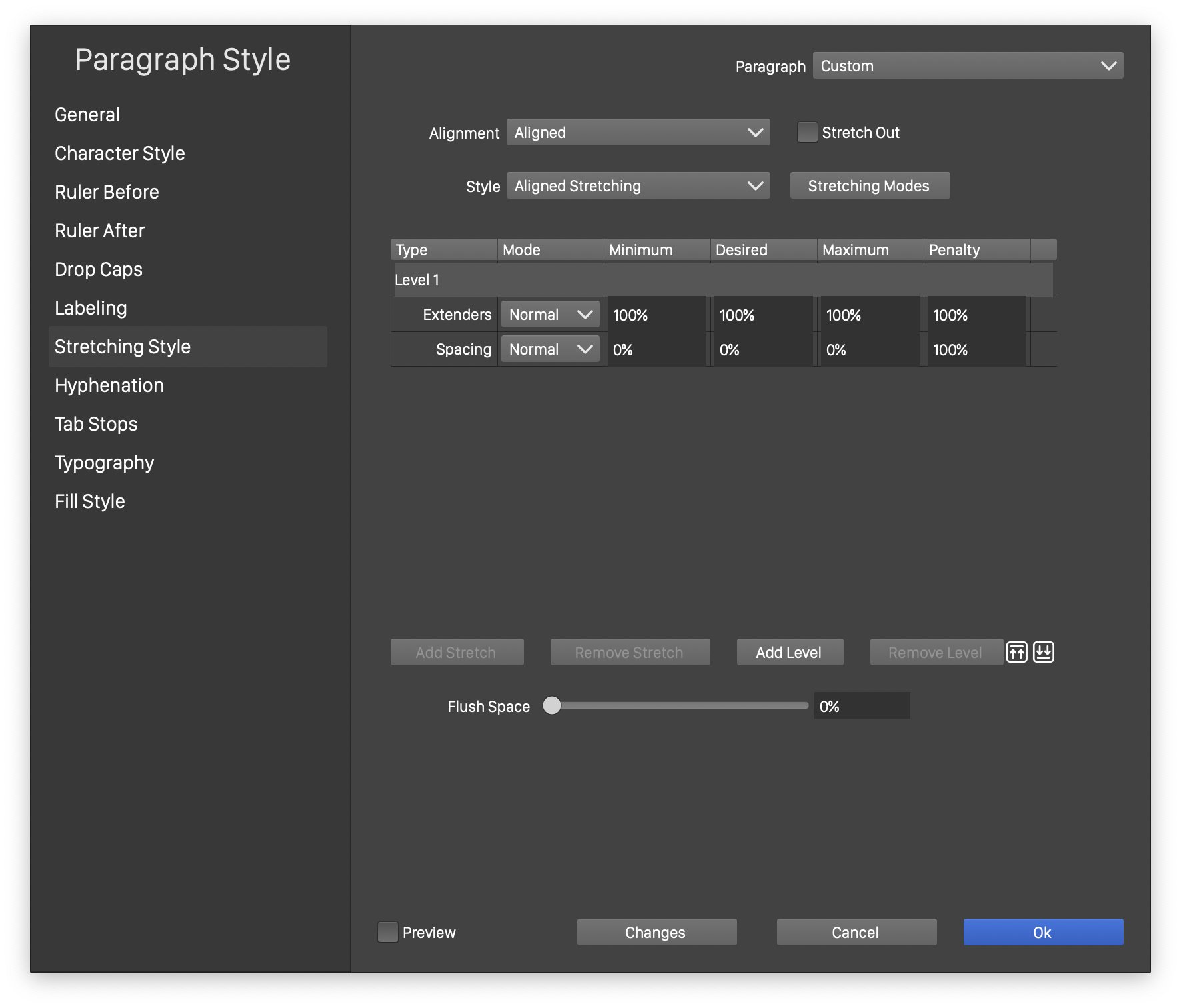The width and height of the screenshot is (1181, 1008).
Task: Click the Changes button
Action: (656, 932)
